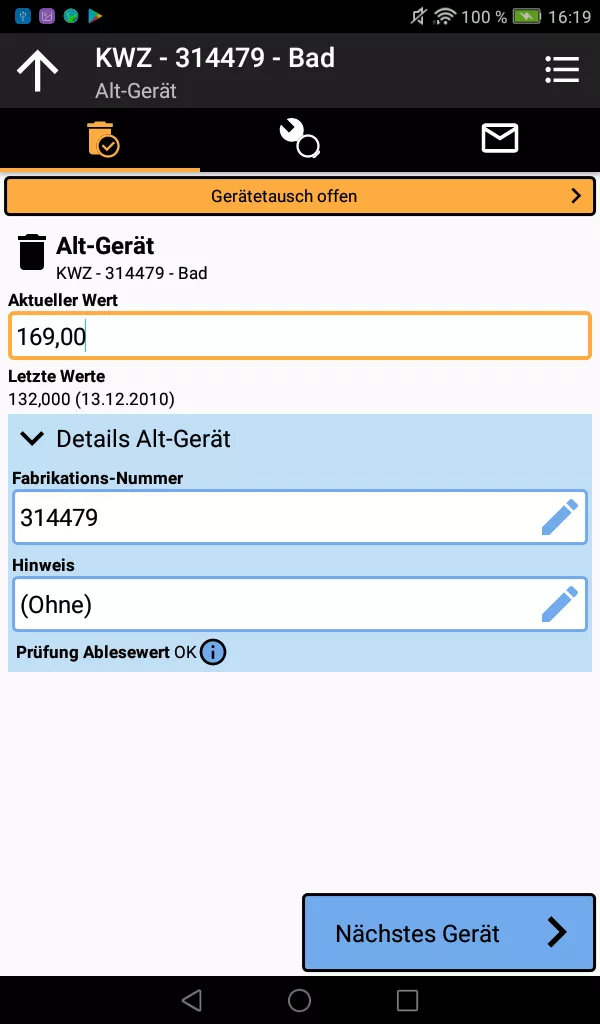Screen dimensions: 600x1024
Task: Tap the trash icon beside Alt-Gerät
Action: (x=31, y=253)
